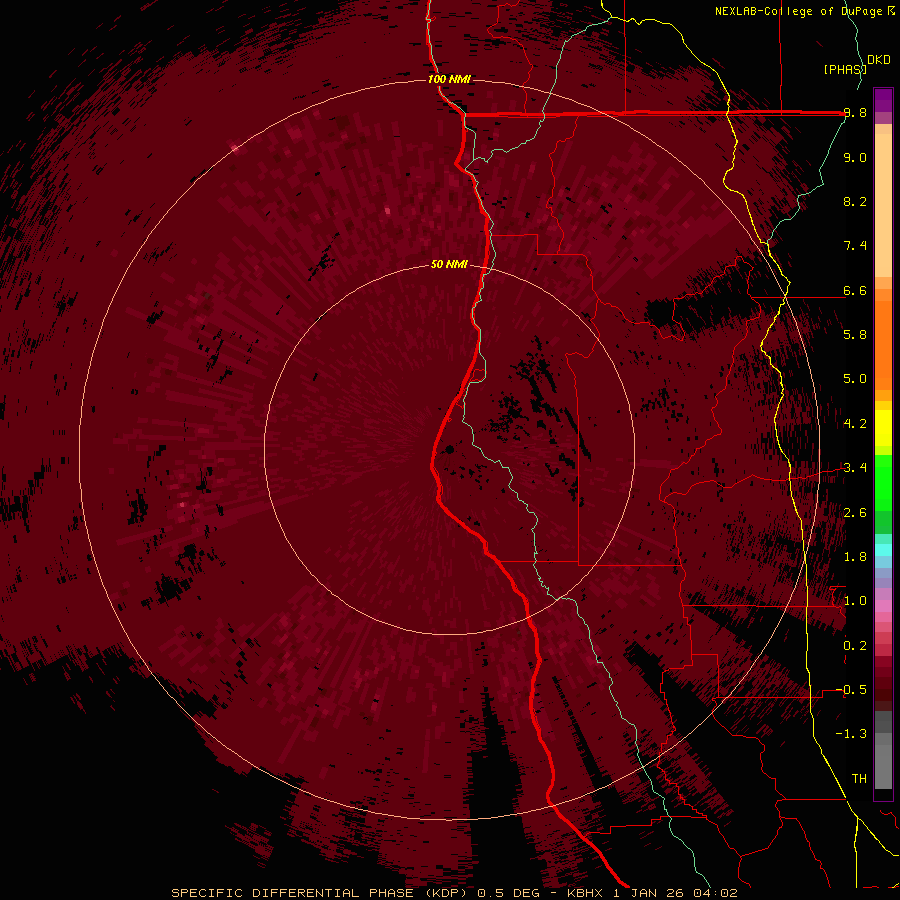Screen dimensions: 900x900
Task: Click the 5.8 scale value
Action: (x=855, y=335)
